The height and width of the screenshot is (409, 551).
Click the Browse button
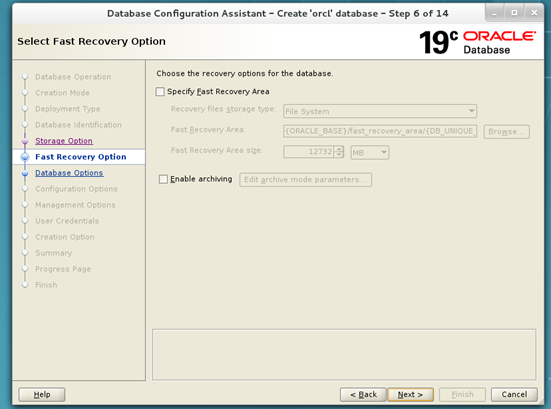[506, 132]
